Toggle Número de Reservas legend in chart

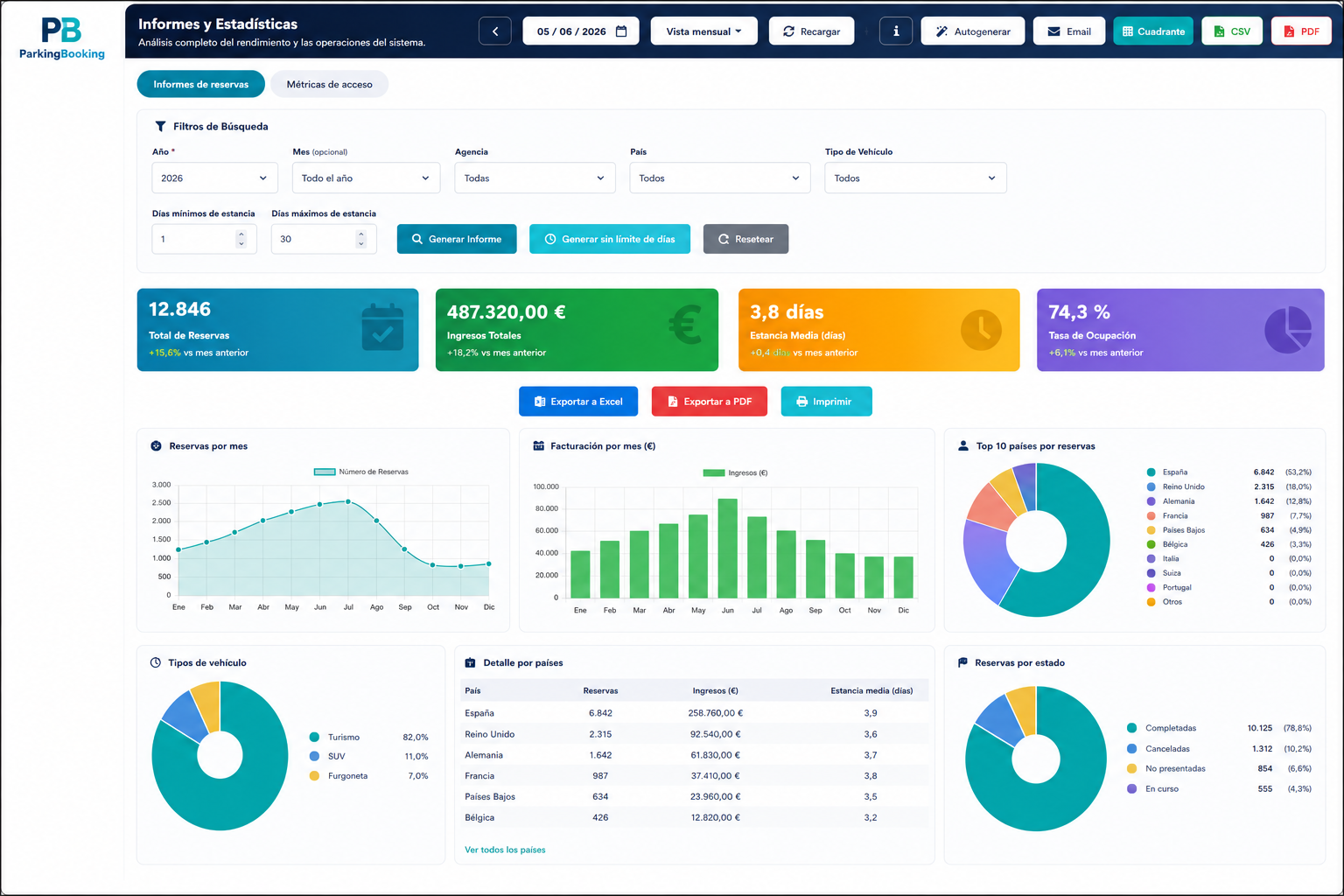click(361, 472)
